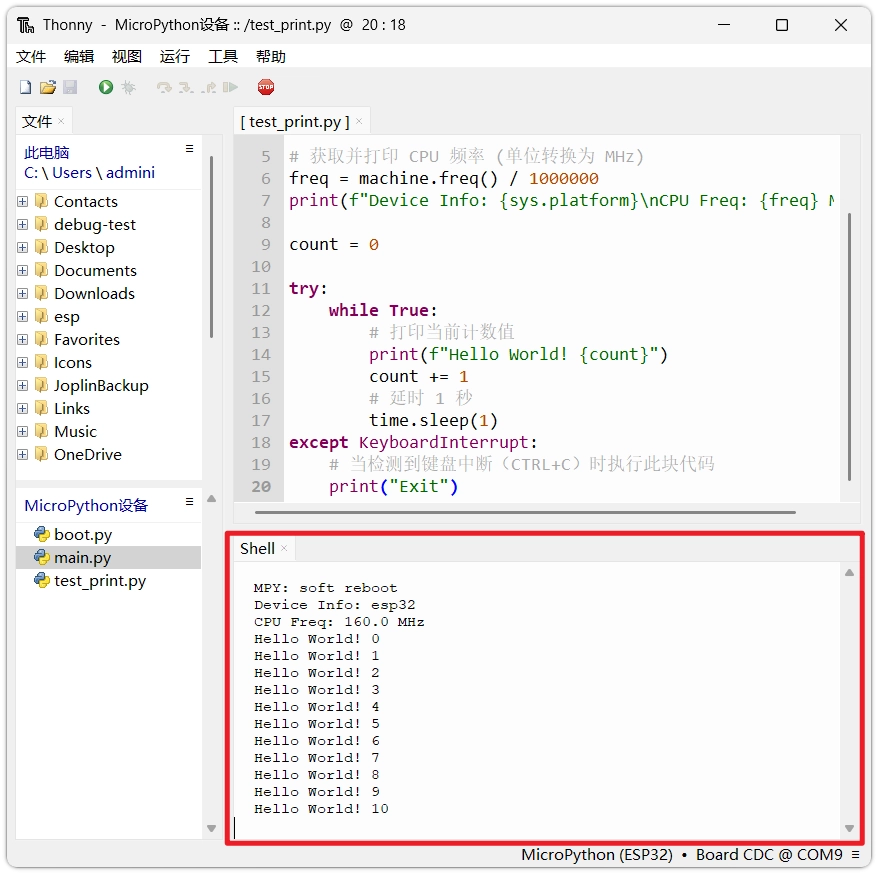This screenshot has height=874, width=878.
Task: Open the MicroPython设备 panel menu
Action: [189, 502]
